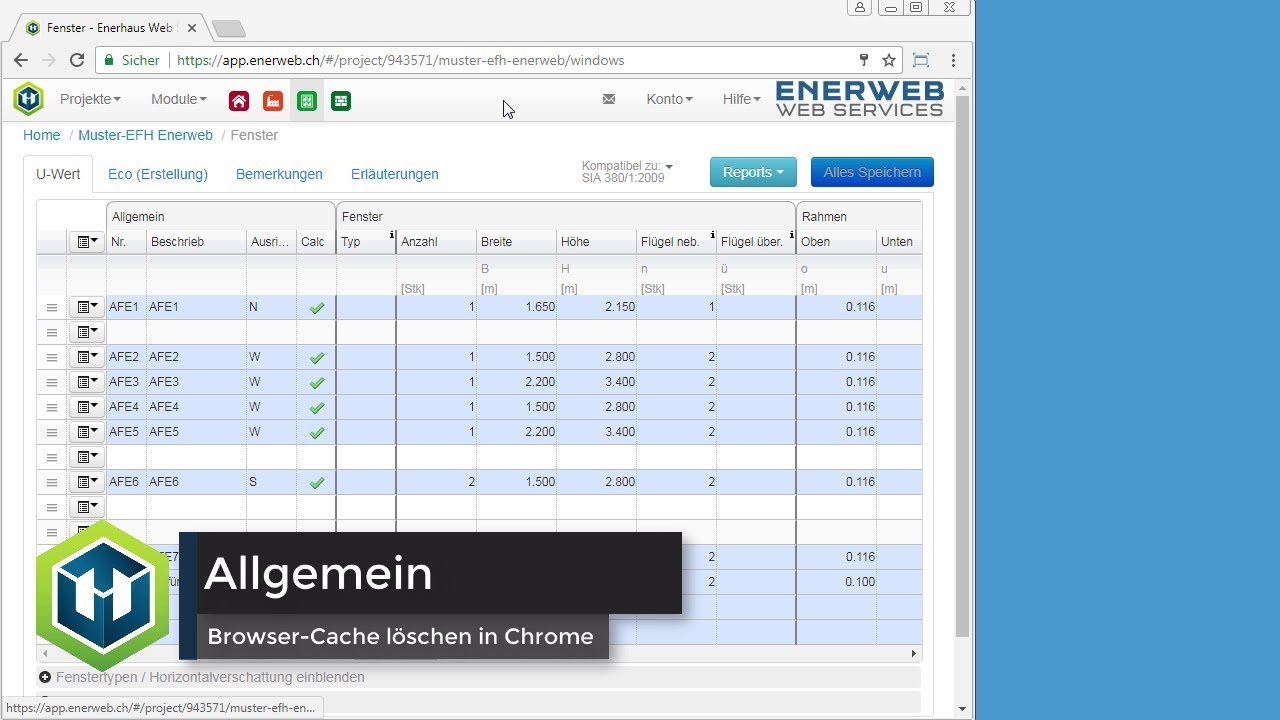
Task: Click the Höhe column header
Action: click(x=596, y=242)
